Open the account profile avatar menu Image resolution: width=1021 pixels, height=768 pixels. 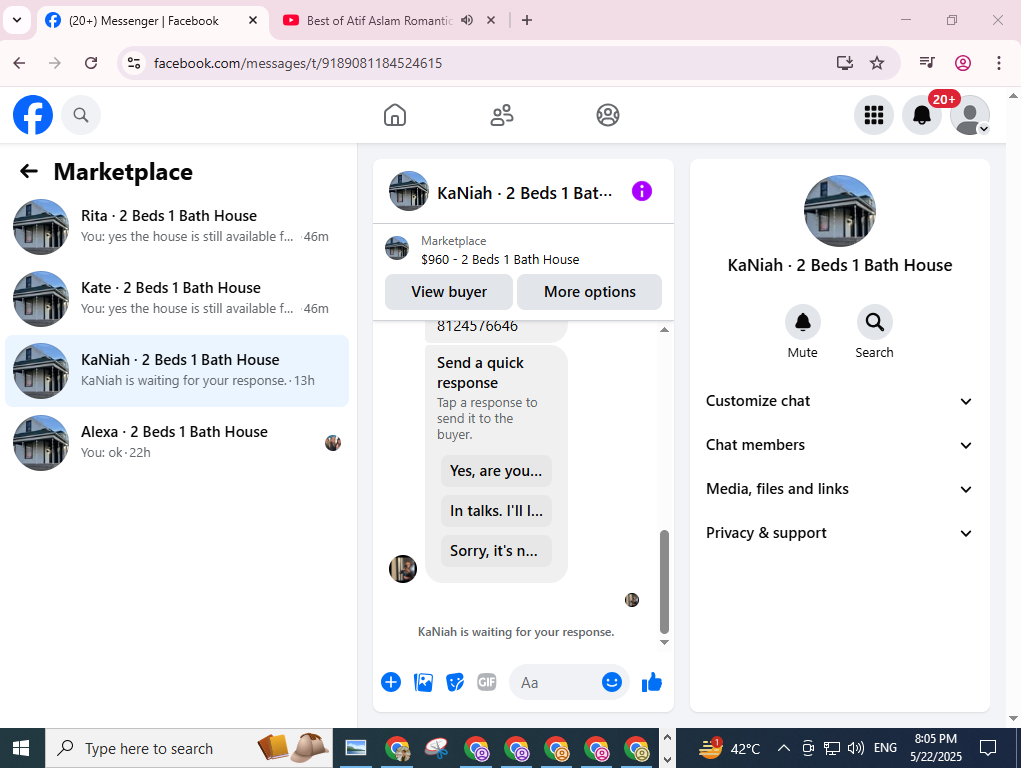pyautogui.click(x=970, y=115)
